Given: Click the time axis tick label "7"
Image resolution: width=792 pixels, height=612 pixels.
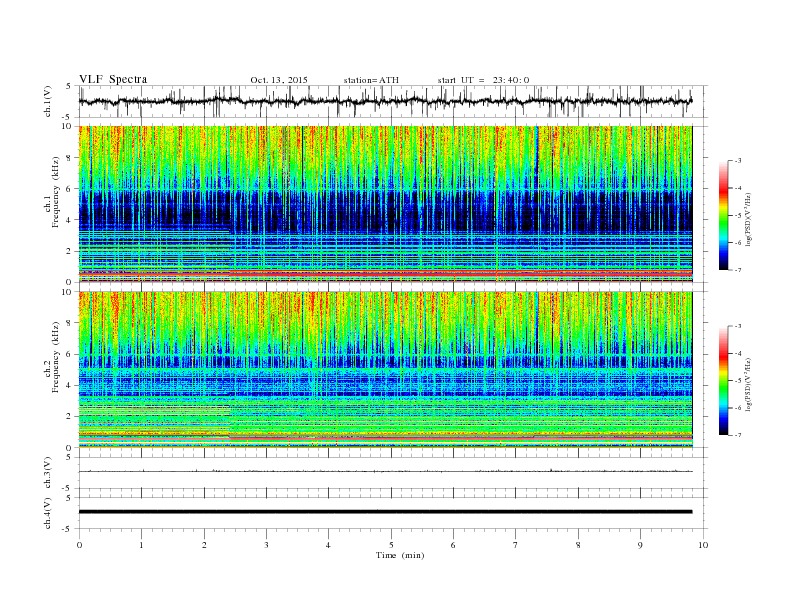Looking at the screenshot, I should click(x=516, y=545).
